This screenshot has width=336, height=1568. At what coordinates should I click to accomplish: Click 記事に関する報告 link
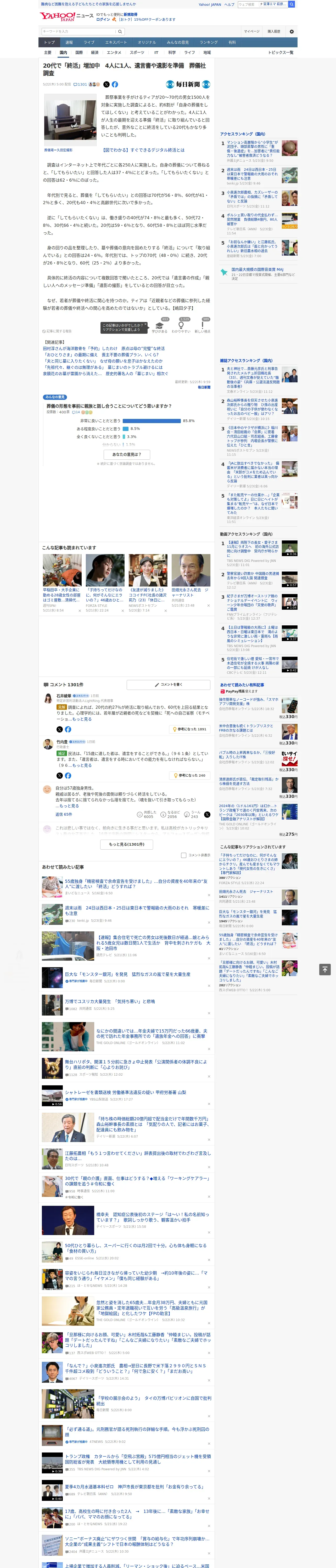coord(57,331)
